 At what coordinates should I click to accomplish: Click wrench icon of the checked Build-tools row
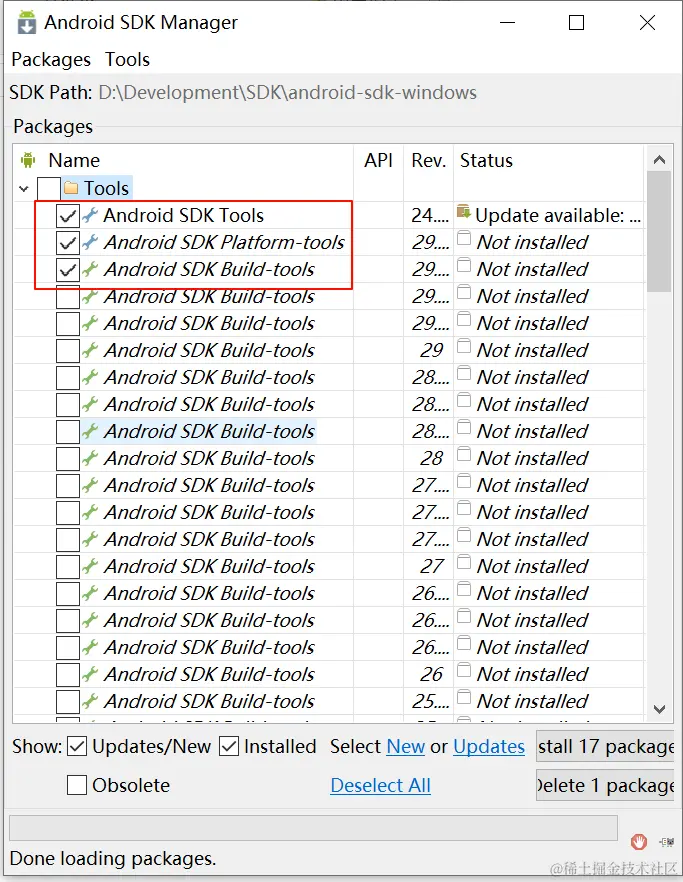click(x=90, y=269)
